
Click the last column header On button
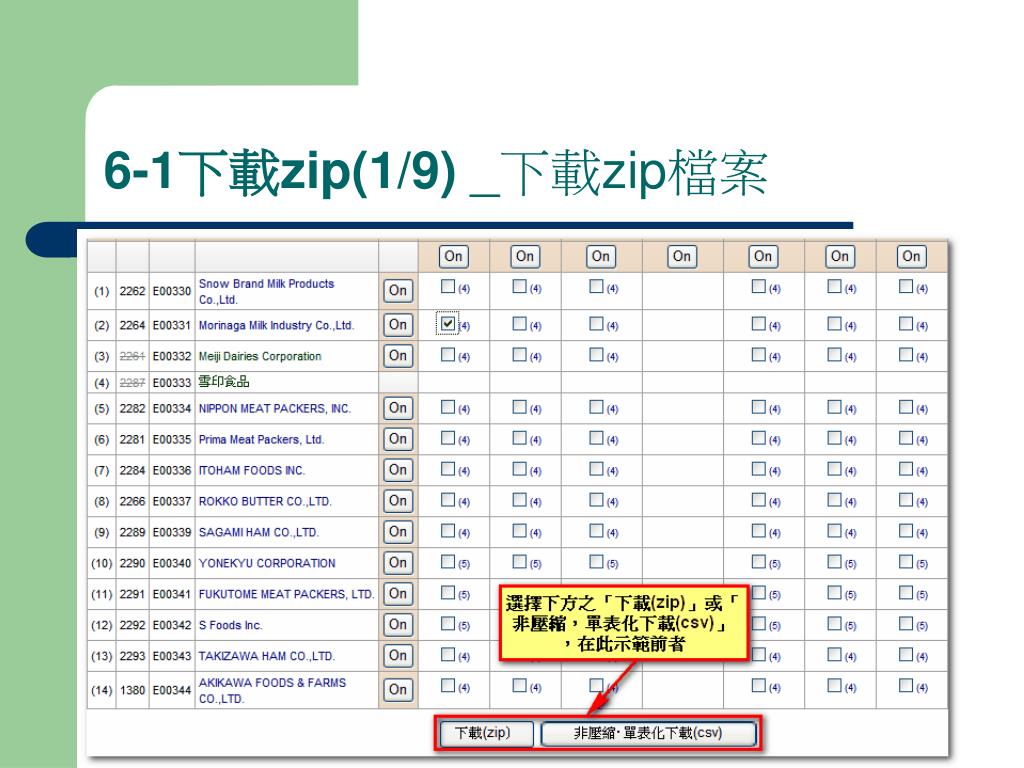911,256
